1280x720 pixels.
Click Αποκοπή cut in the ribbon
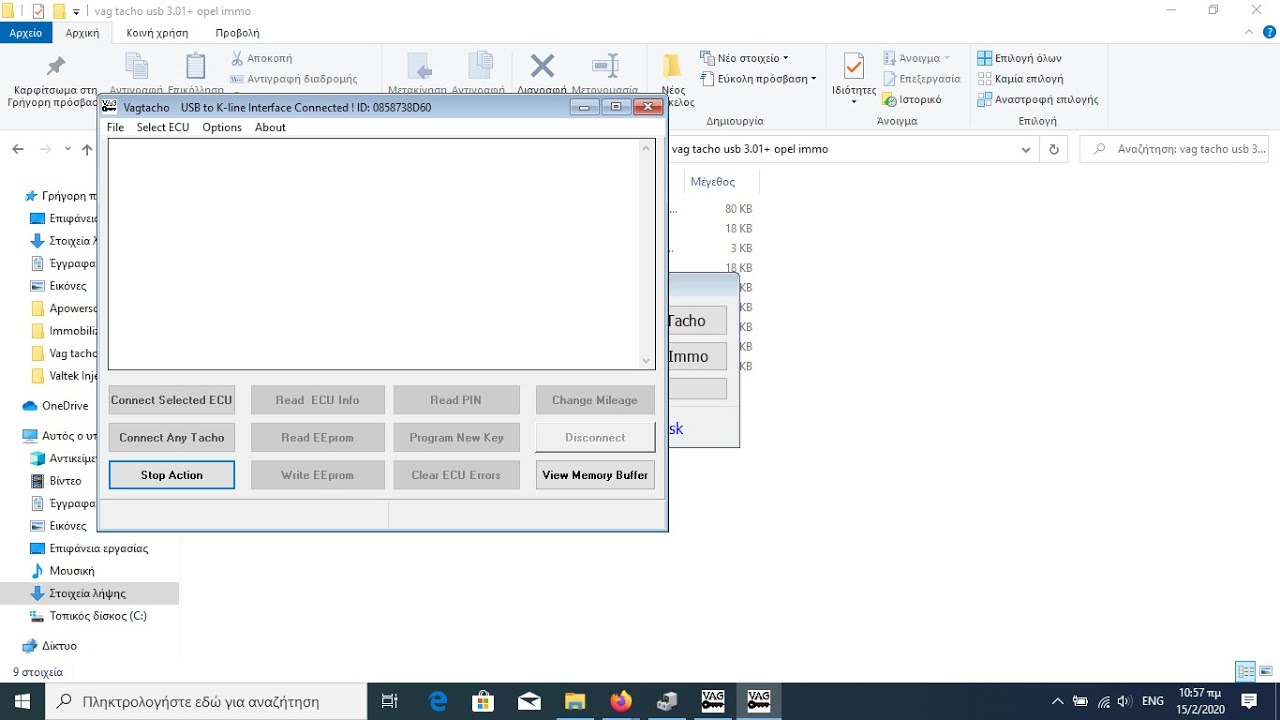[x=261, y=58]
